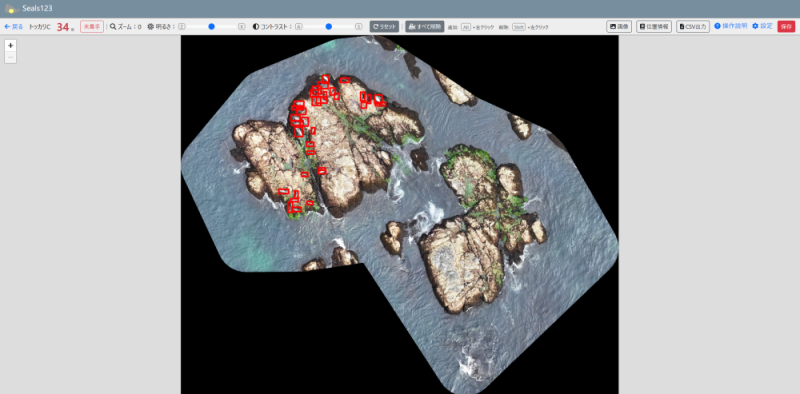
Task: Export with the CSV出力 button
Action: coord(693,27)
